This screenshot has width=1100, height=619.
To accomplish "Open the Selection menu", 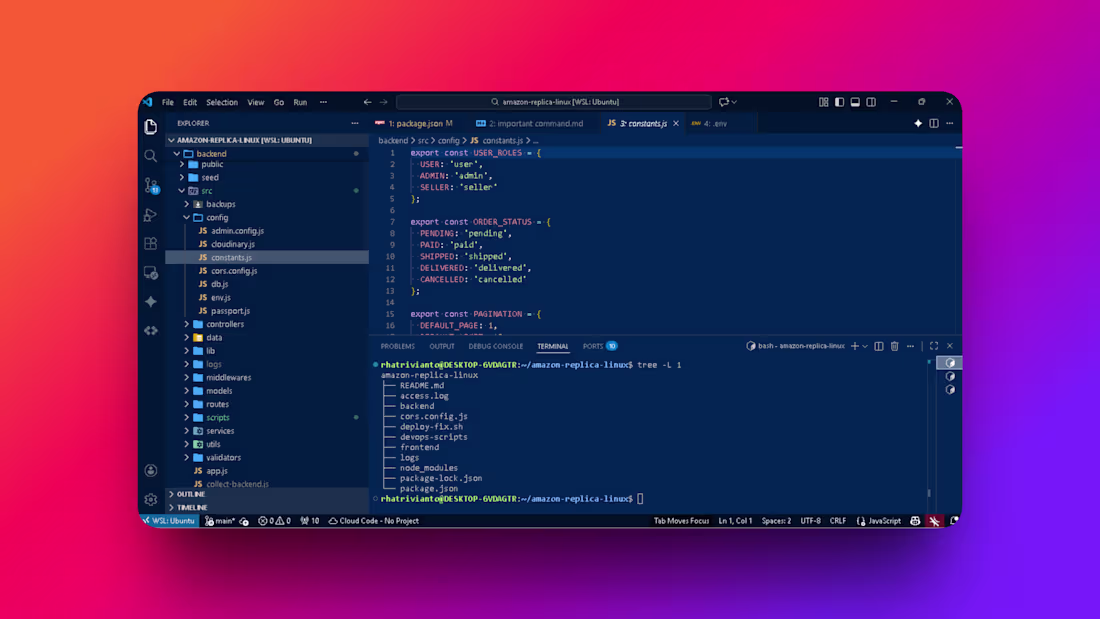I will coord(222,102).
